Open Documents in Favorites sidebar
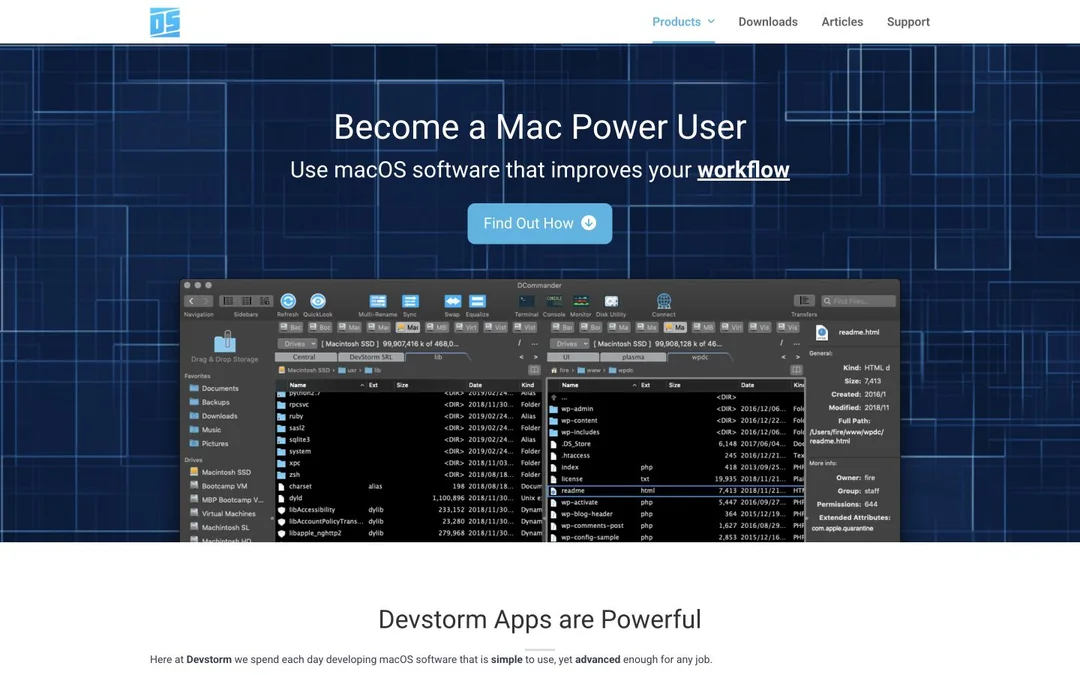Image resolution: width=1080 pixels, height=675 pixels. [x=214, y=388]
